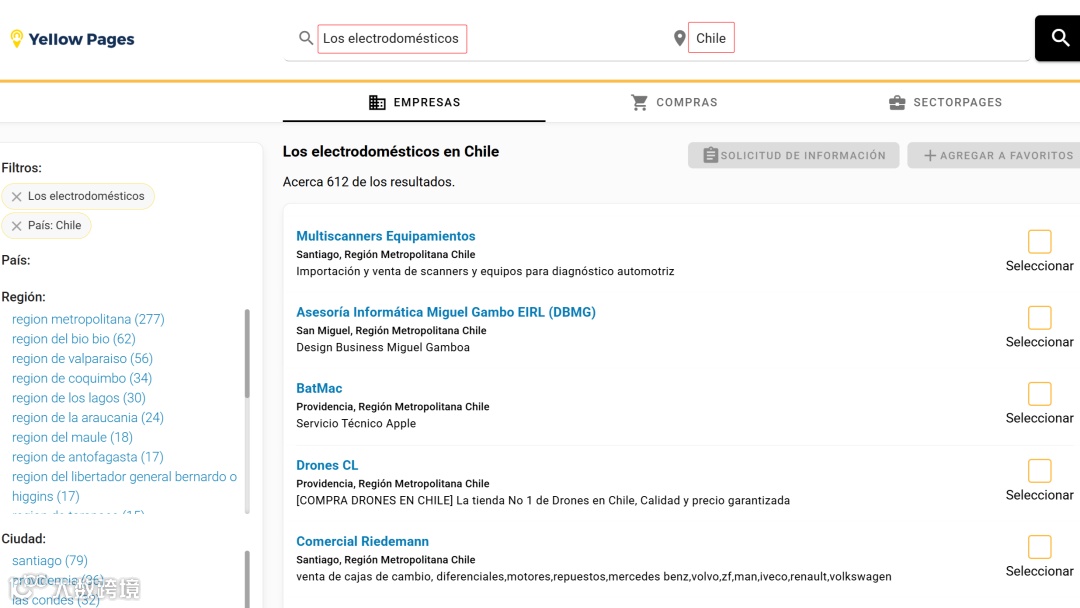This screenshot has width=1080, height=608.
Task: Filter by region de la araucania (24)
Action: (x=87, y=418)
